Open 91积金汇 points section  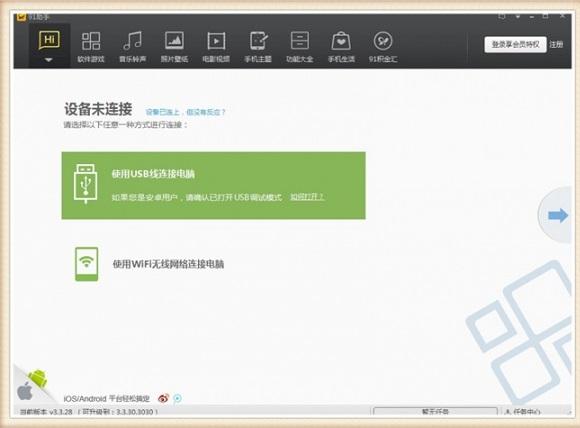point(383,46)
